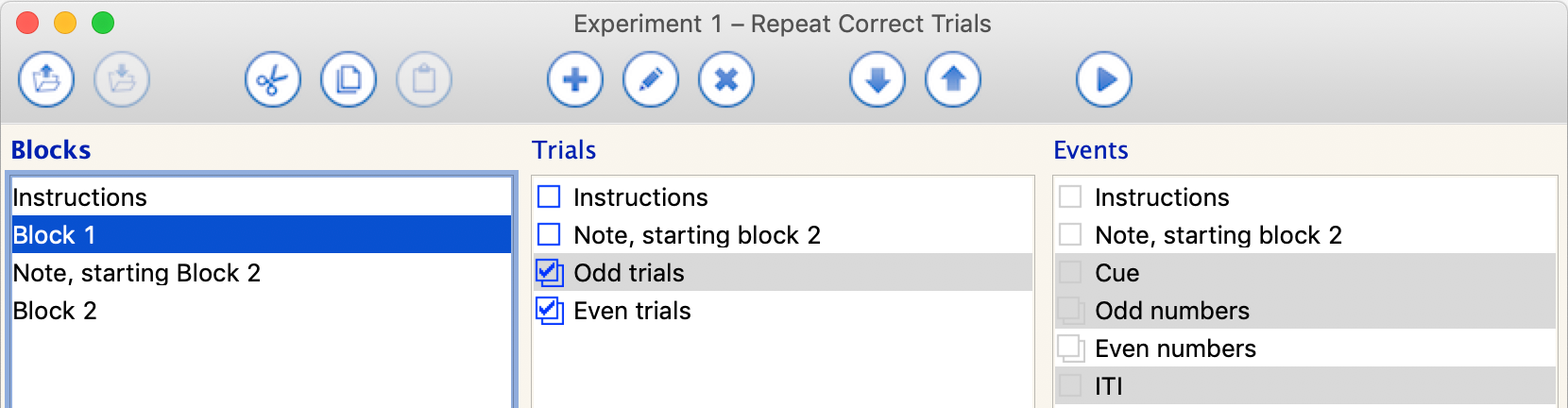The width and height of the screenshot is (1568, 408).
Task: Click the move up arrow icon
Action: [953, 79]
